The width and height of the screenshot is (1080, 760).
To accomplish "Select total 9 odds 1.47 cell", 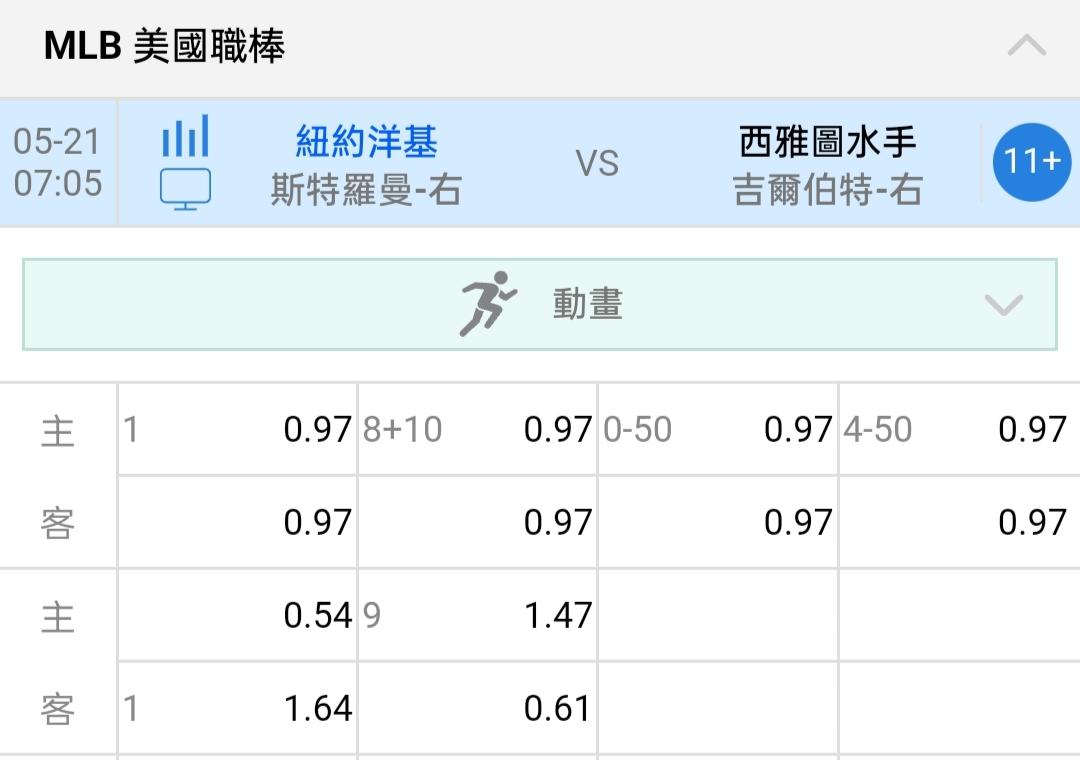I will (x=477, y=615).
